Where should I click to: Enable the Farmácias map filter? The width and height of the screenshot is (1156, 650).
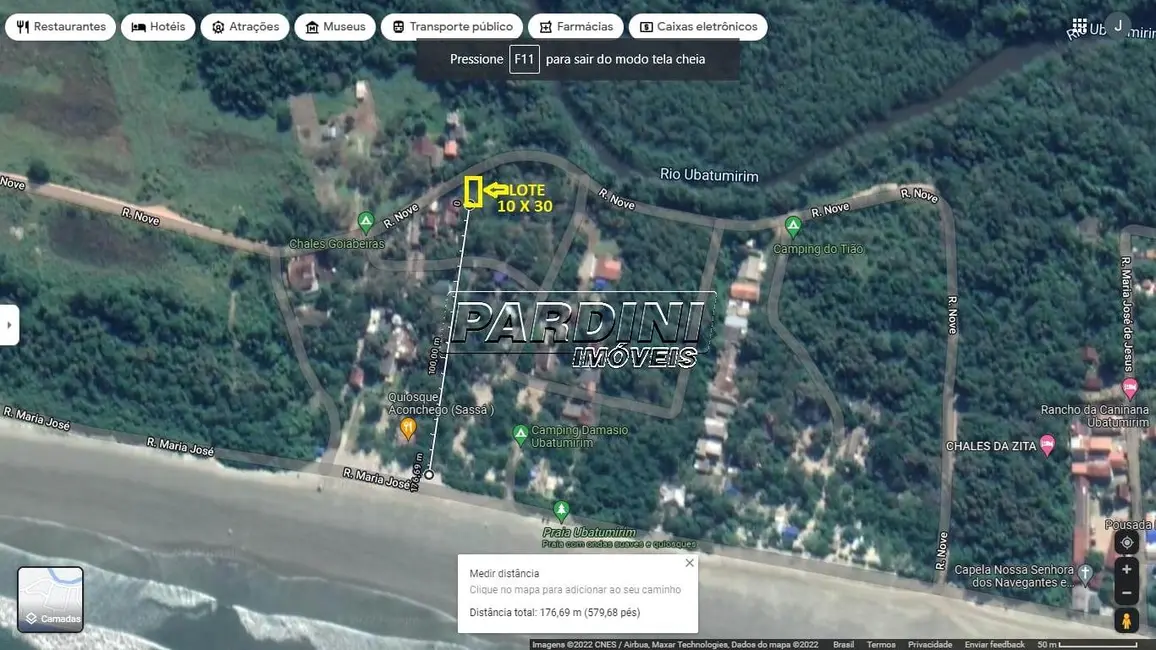pos(575,26)
